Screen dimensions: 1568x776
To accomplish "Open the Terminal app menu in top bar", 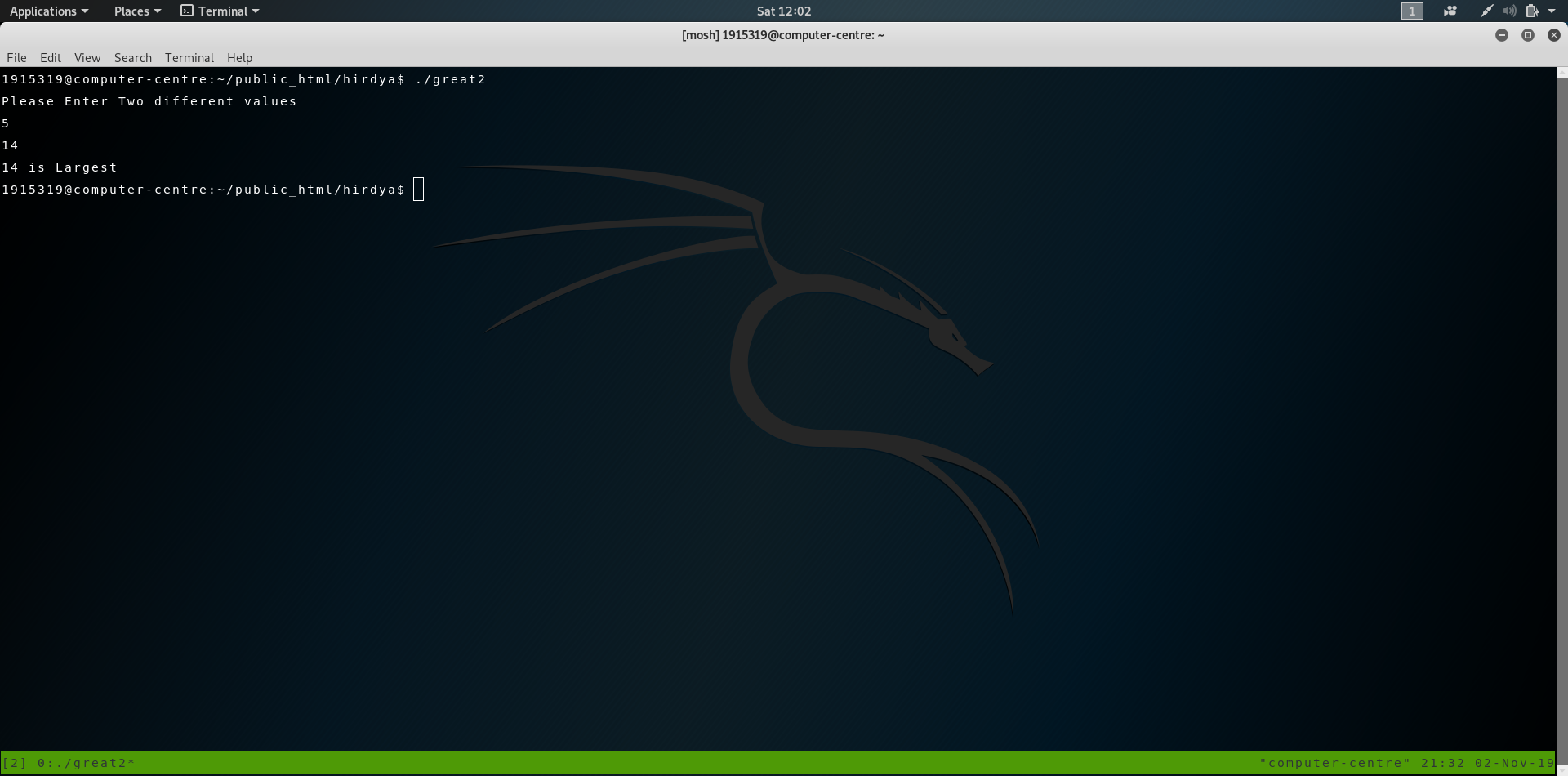I will [x=220, y=11].
